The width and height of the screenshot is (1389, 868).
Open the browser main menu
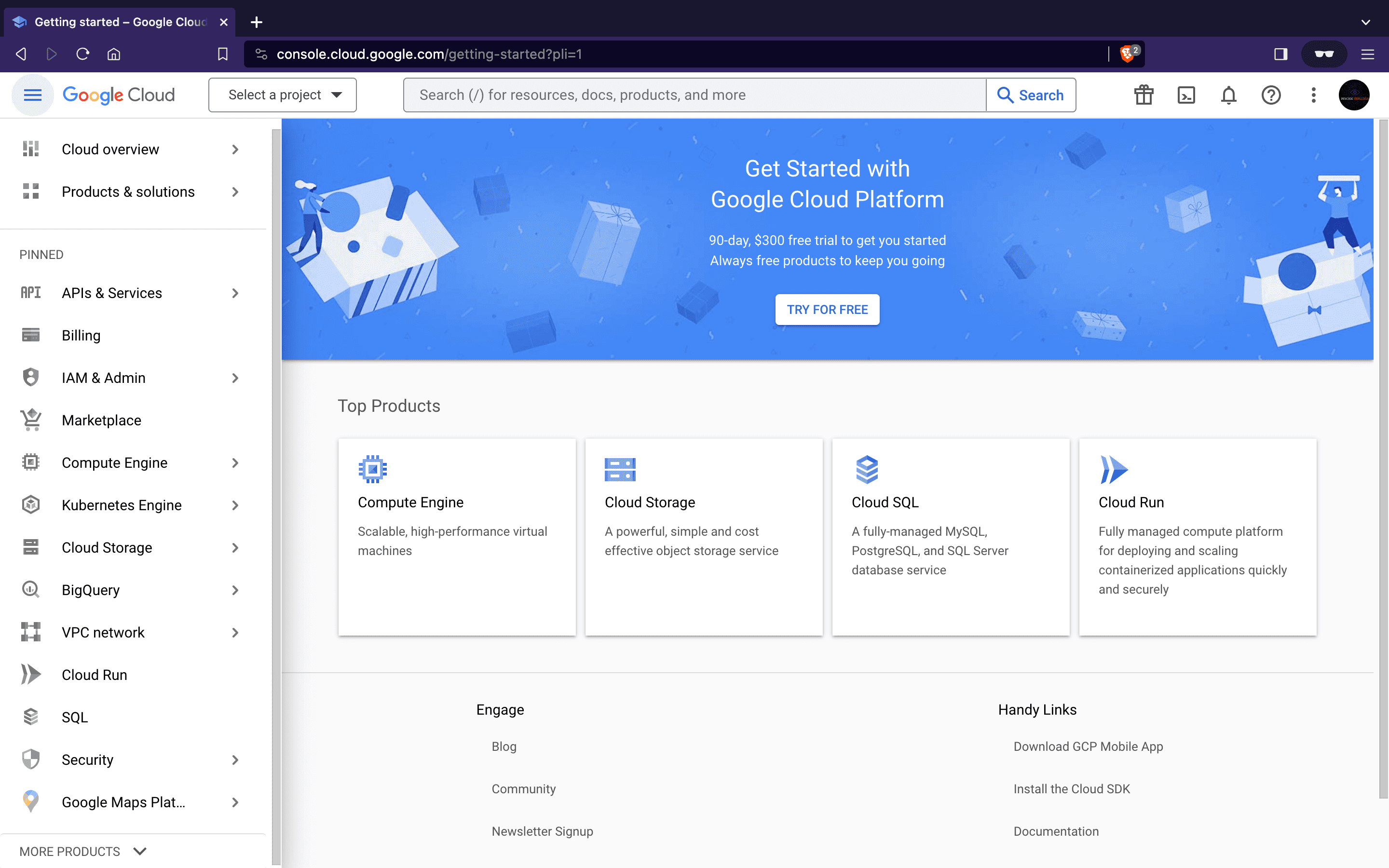1367,54
